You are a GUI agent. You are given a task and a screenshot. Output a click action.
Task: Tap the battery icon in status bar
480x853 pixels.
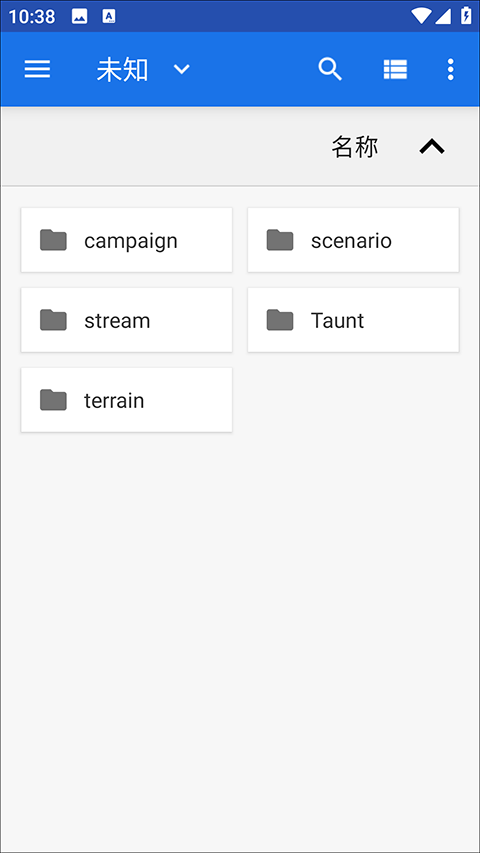click(466, 15)
